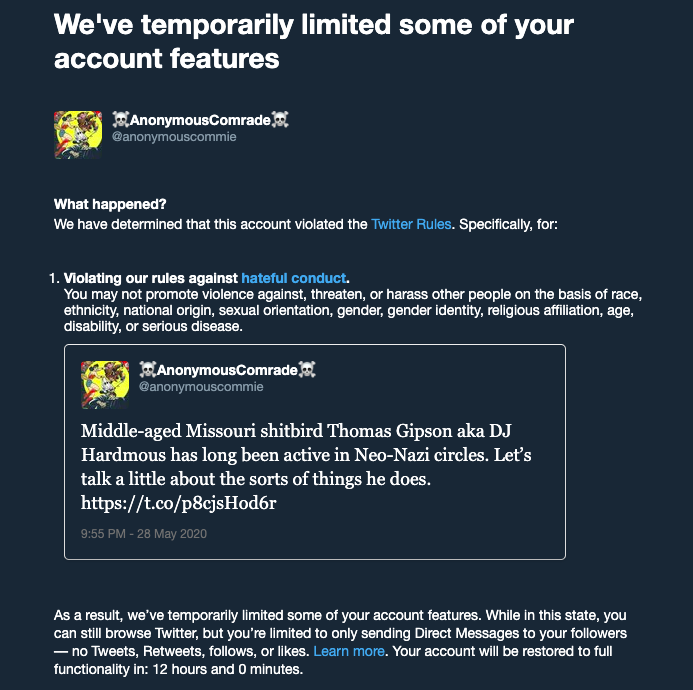Viewport: 693px width, 690px height.
Task: Click the @anonymouscommie handle in quoted tweet
Action: (x=201, y=387)
